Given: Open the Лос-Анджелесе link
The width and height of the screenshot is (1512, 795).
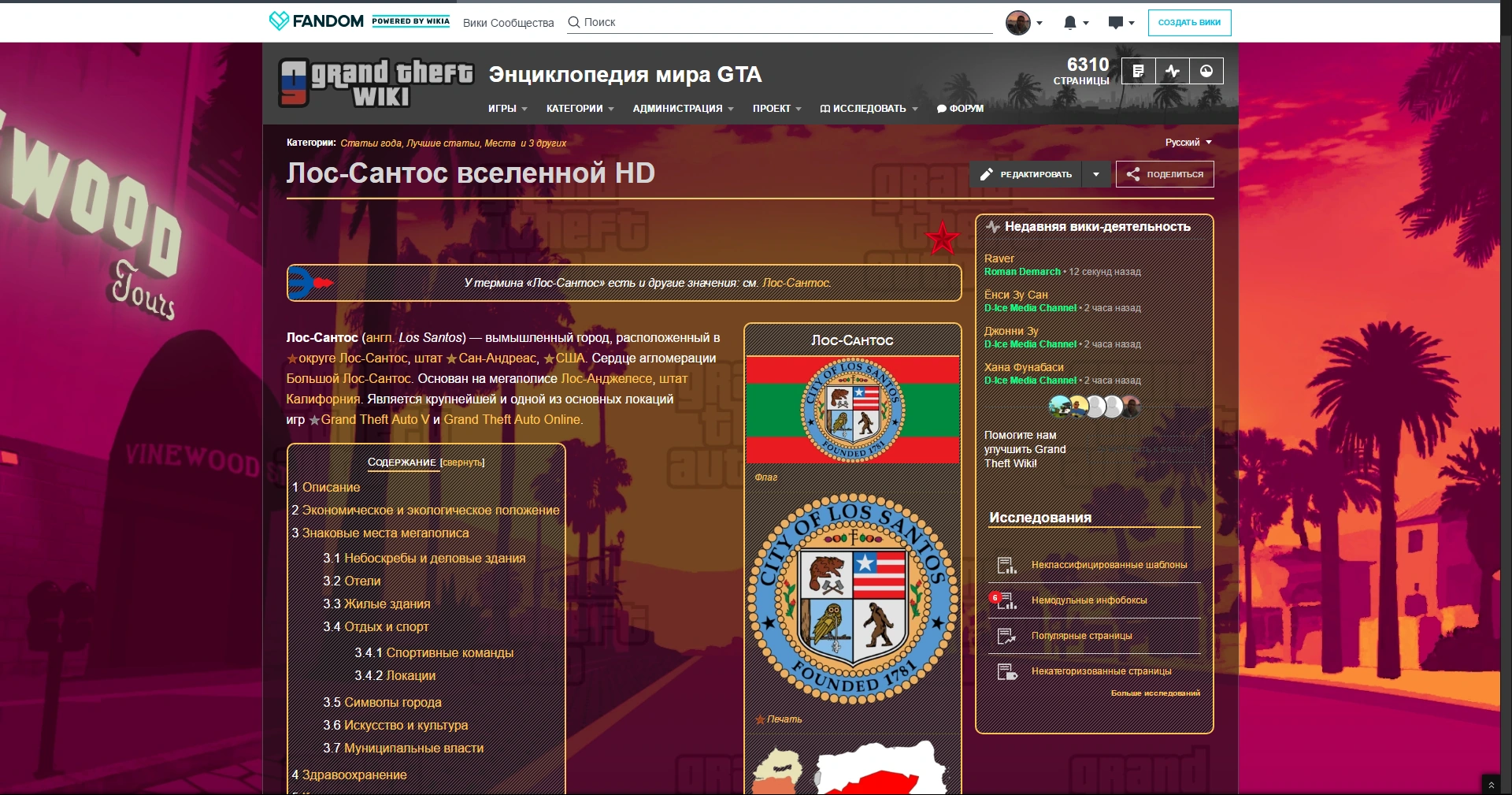Looking at the screenshot, I should point(606,379).
